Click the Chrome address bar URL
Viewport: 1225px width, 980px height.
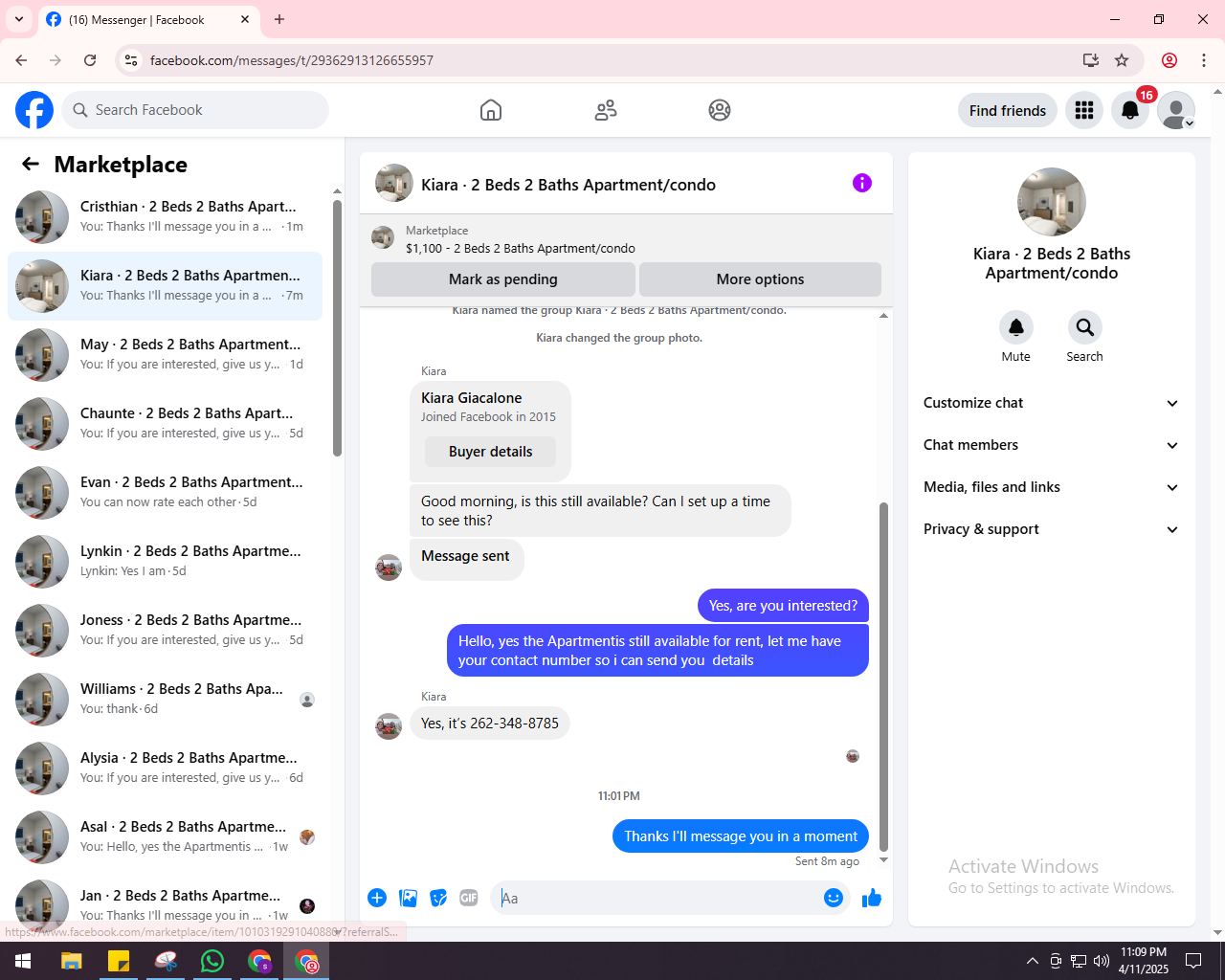point(292,60)
